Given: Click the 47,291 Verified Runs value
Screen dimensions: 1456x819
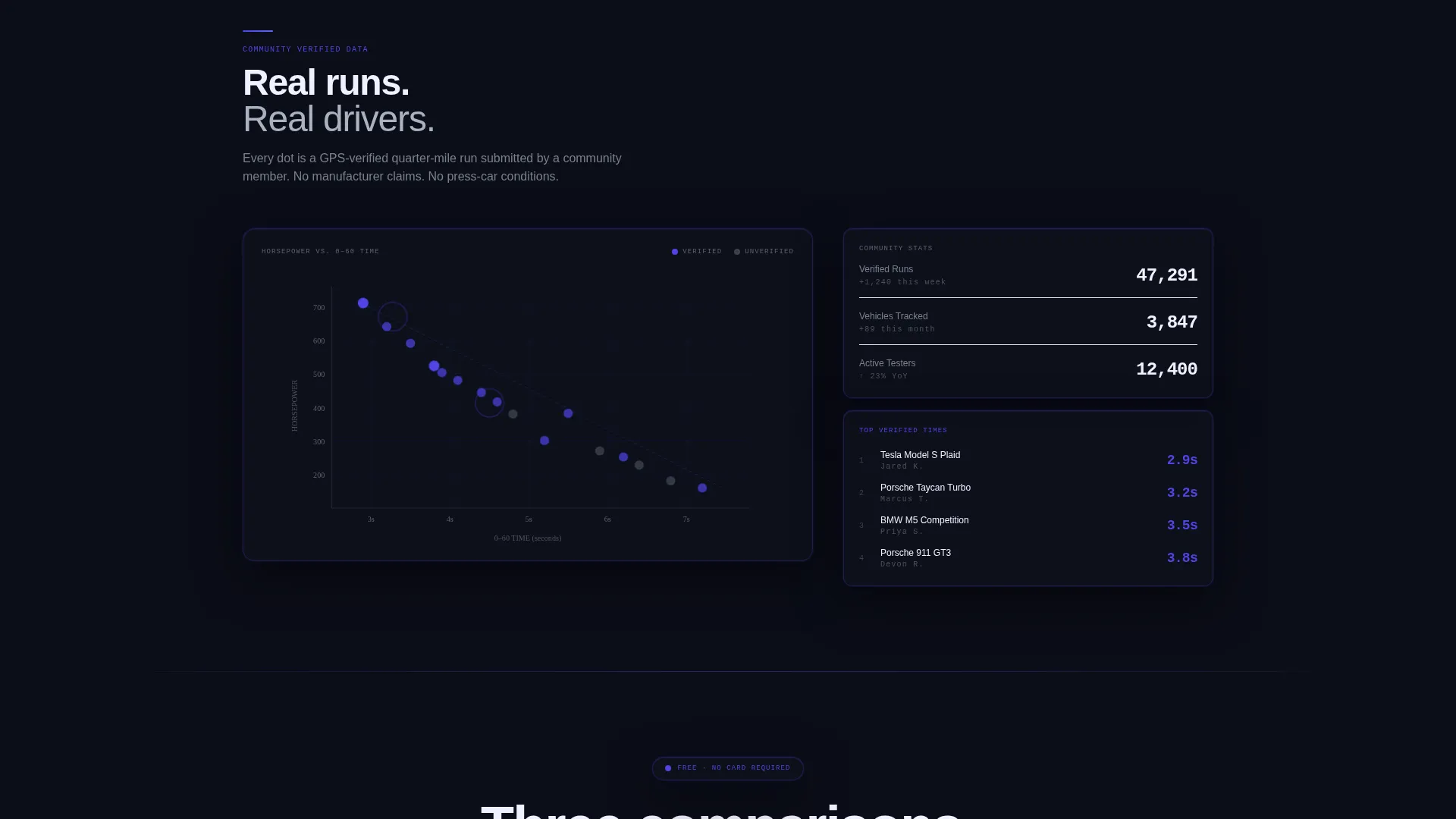Looking at the screenshot, I should click(1166, 275).
